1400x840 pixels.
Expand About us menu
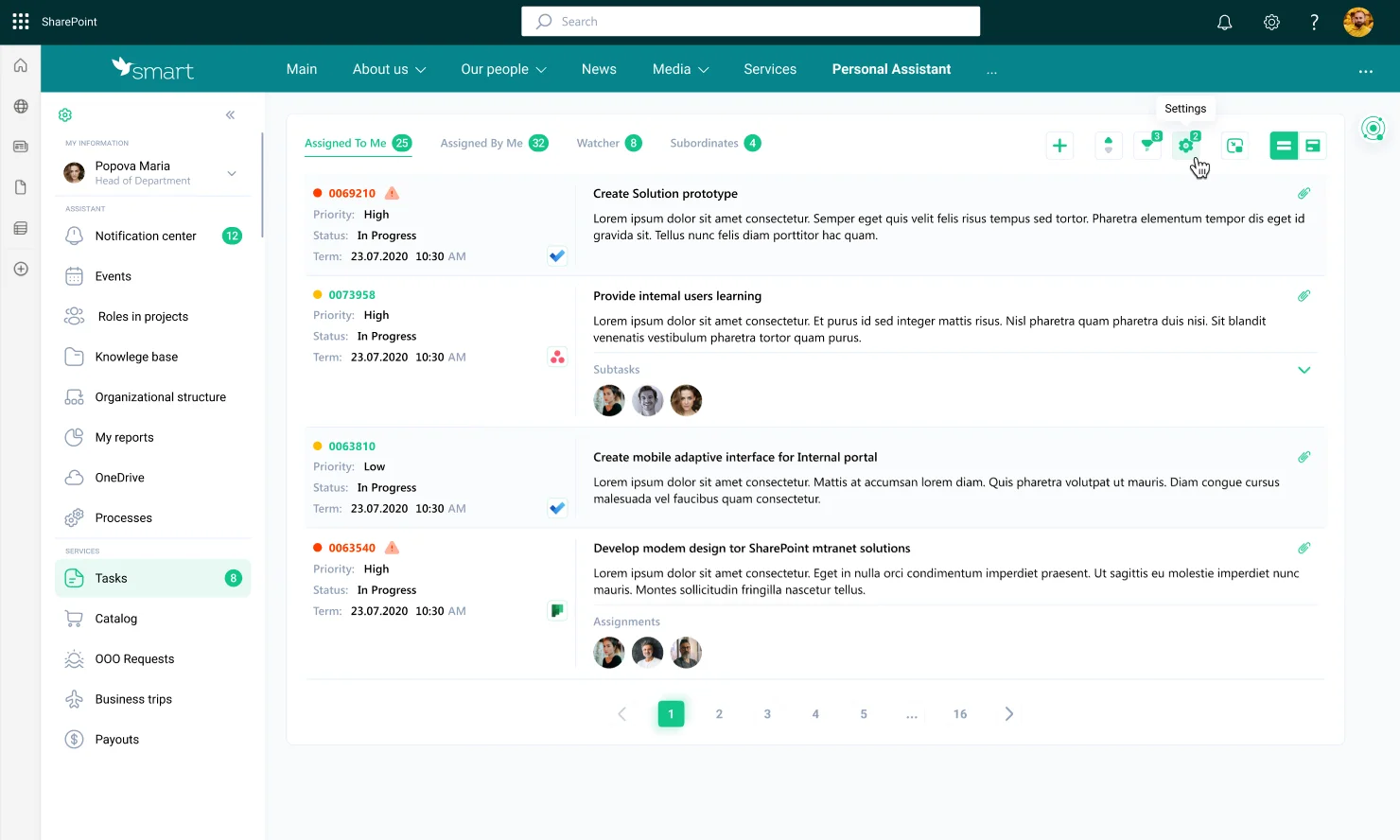(x=389, y=69)
